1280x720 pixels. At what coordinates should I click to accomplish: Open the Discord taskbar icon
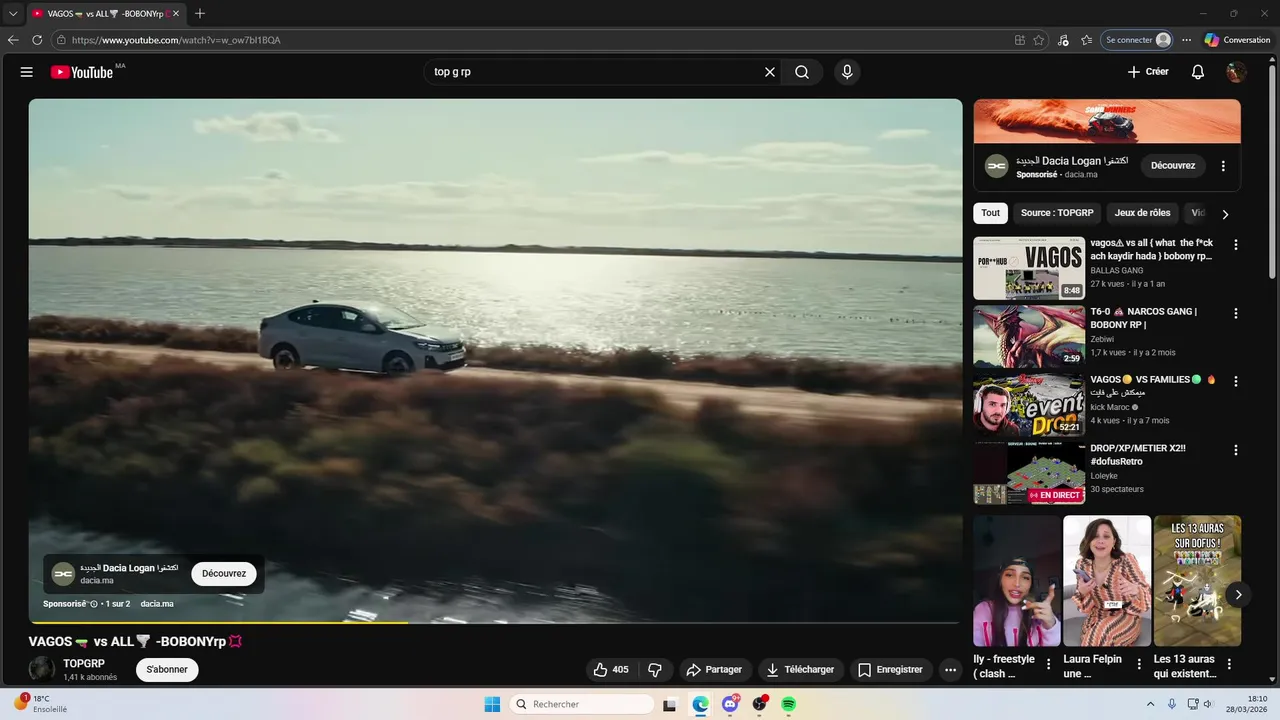tap(730, 704)
